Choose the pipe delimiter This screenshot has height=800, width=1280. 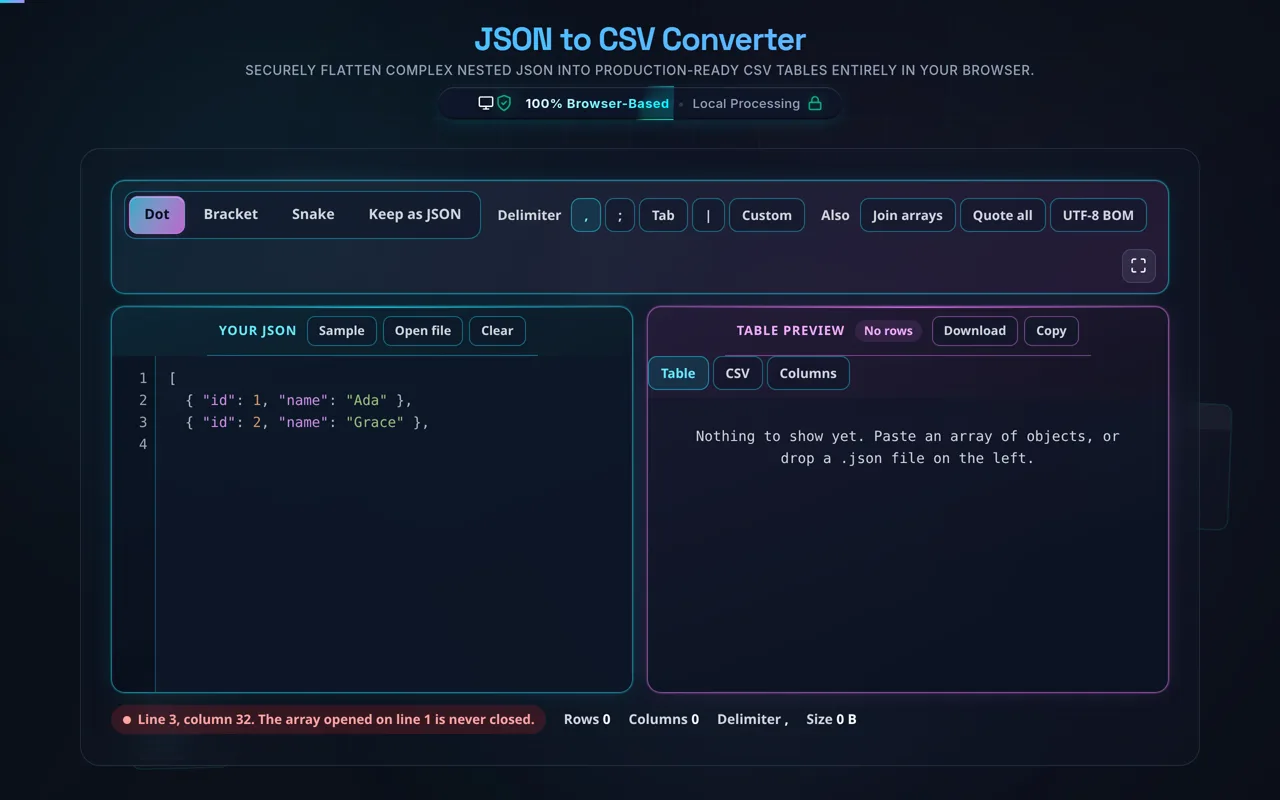coord(708,215)
